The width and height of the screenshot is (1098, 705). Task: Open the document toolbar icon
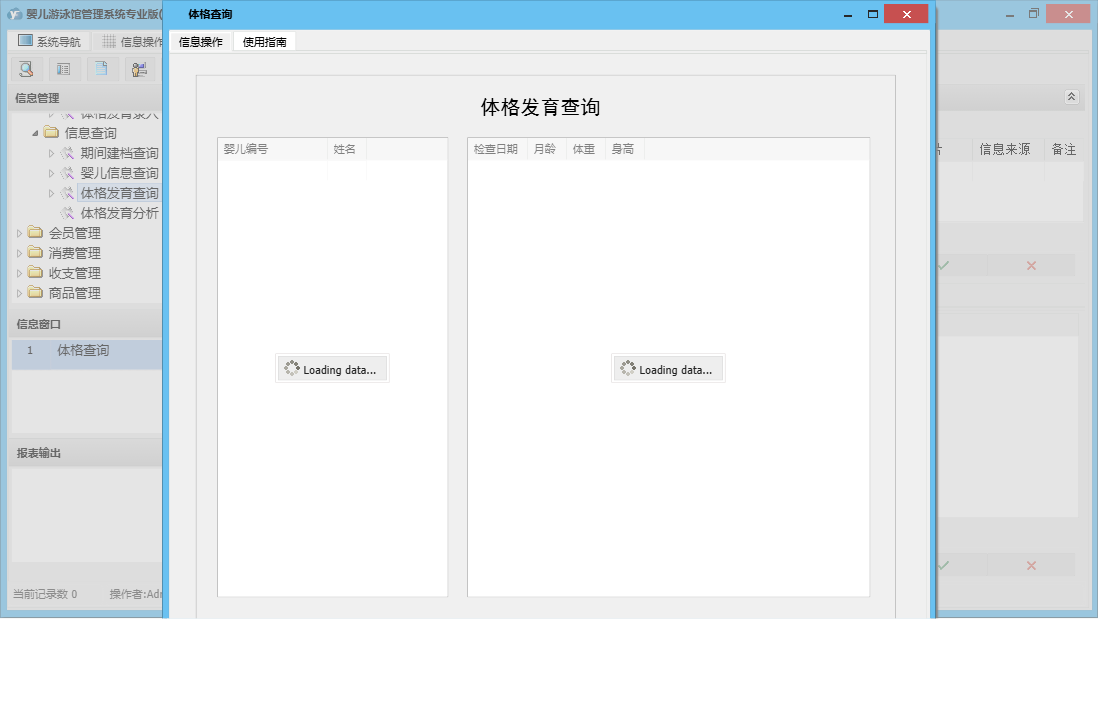pos(101,68)
